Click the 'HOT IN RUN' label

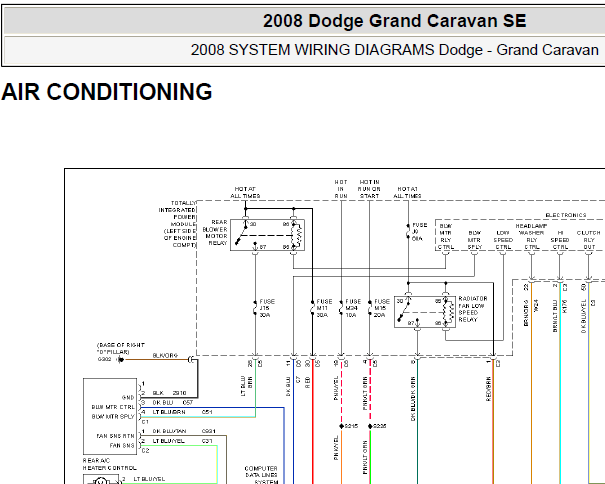point(341,189)
